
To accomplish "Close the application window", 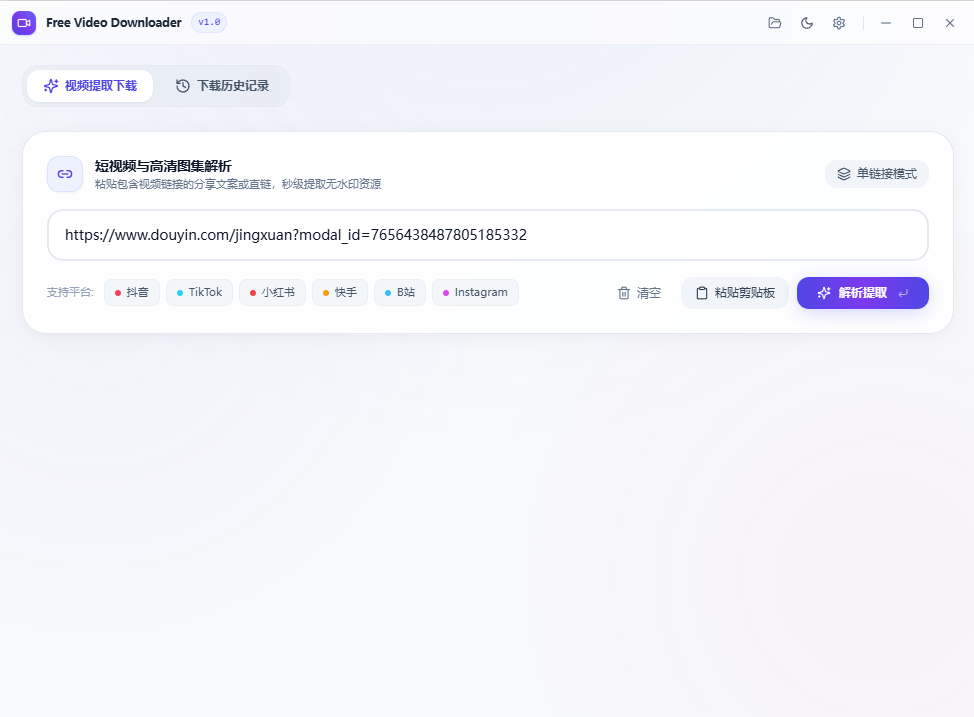I will [x=950, y=23].
